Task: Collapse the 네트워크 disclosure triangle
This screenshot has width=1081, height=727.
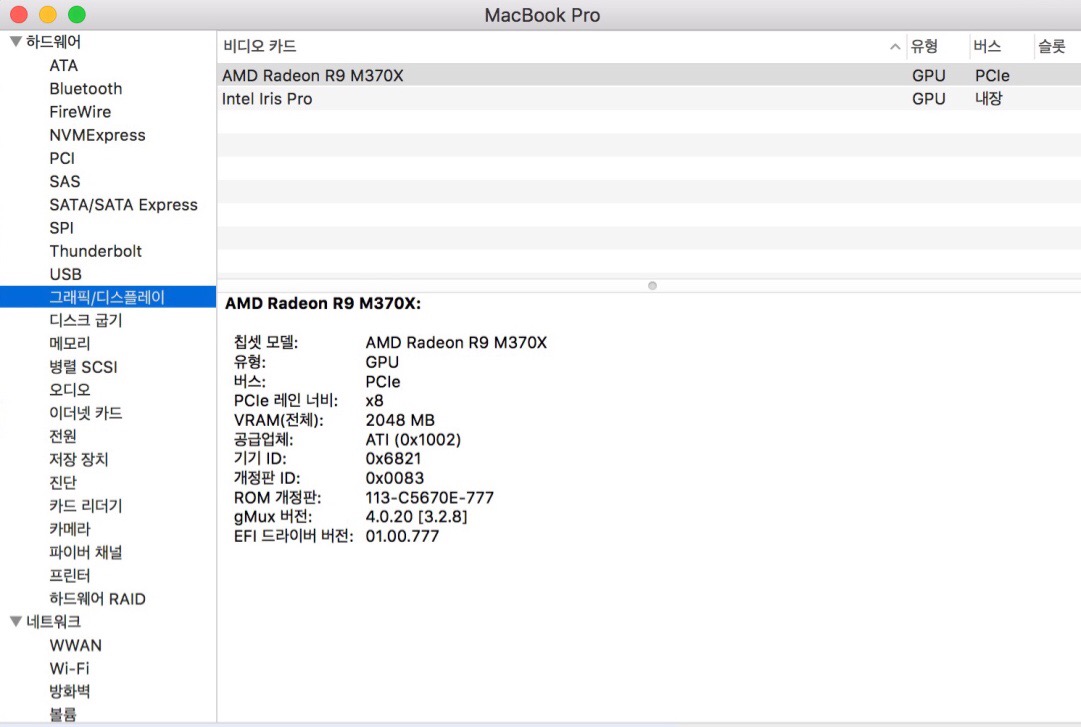Action: (x=15, y=622)
